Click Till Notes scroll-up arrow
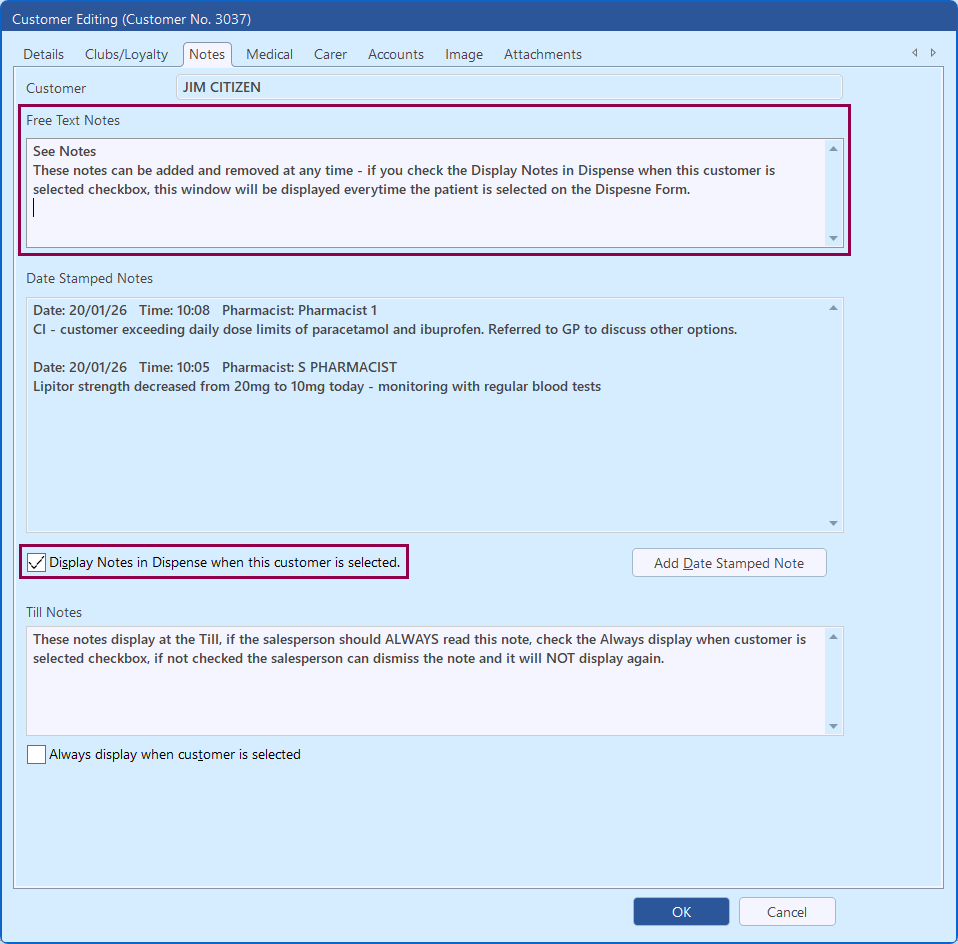 pos(833,637)
